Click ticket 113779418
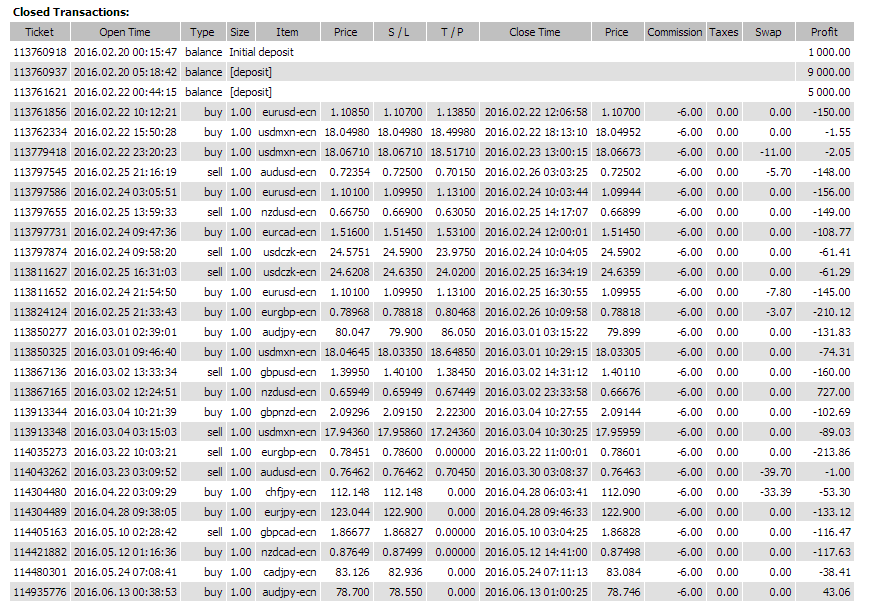Viewport: 880px width, 605px height. tap(40, 152)
